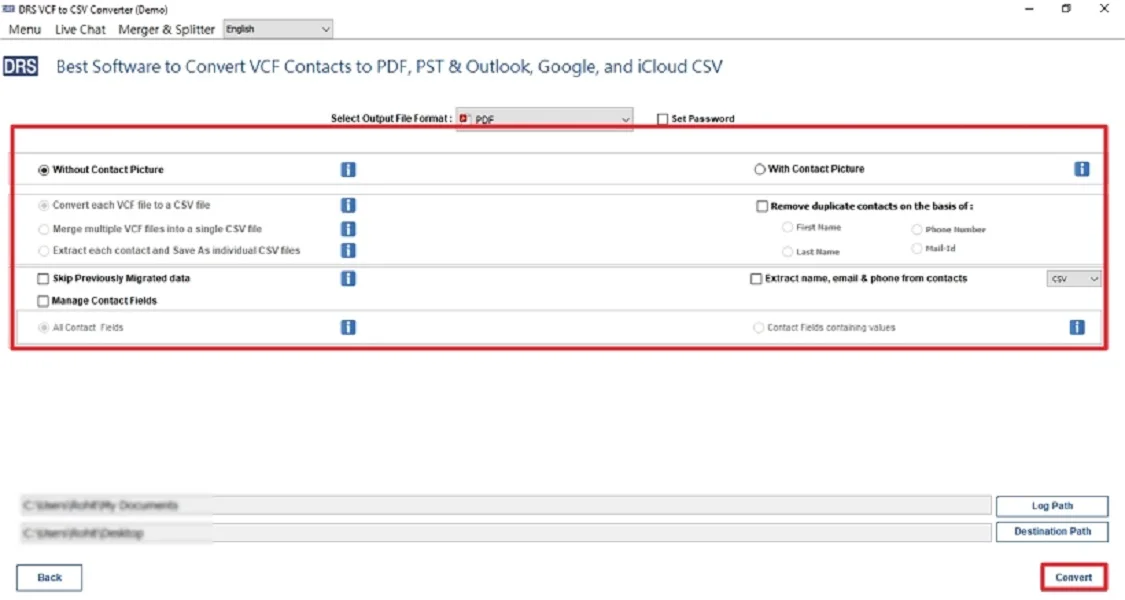
Task: Select Mail-Id duplicate radio option
Action: 916,248
